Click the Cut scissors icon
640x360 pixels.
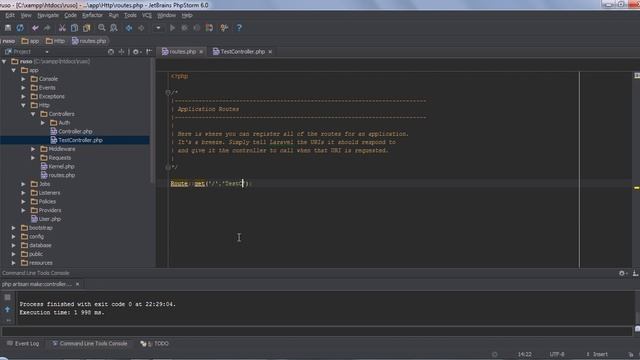(x=62, y=28)
